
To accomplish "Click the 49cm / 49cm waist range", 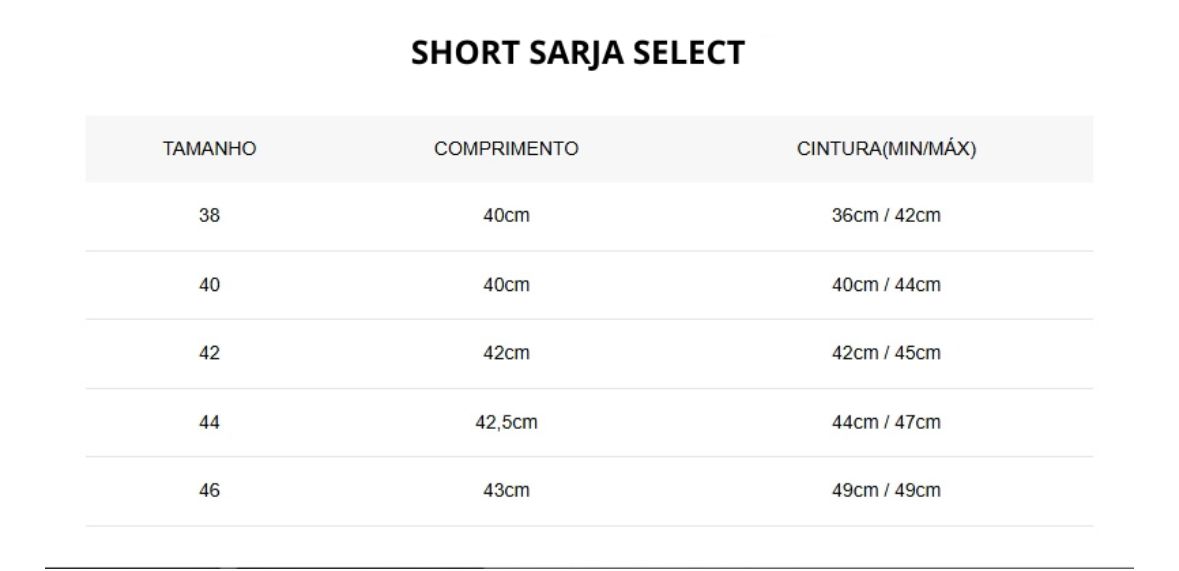I will (886, 491).
